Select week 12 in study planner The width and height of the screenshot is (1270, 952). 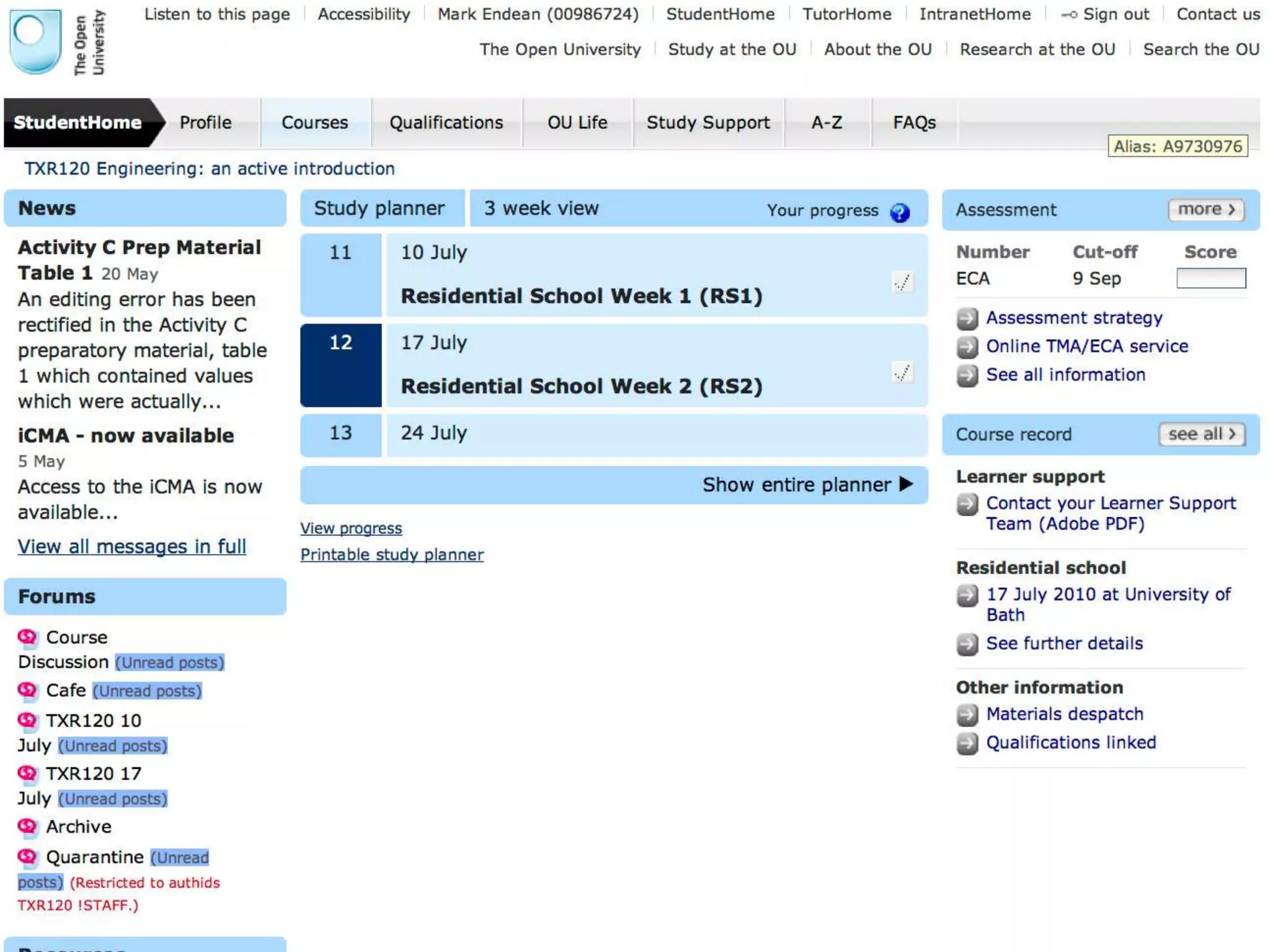point(340,365)
